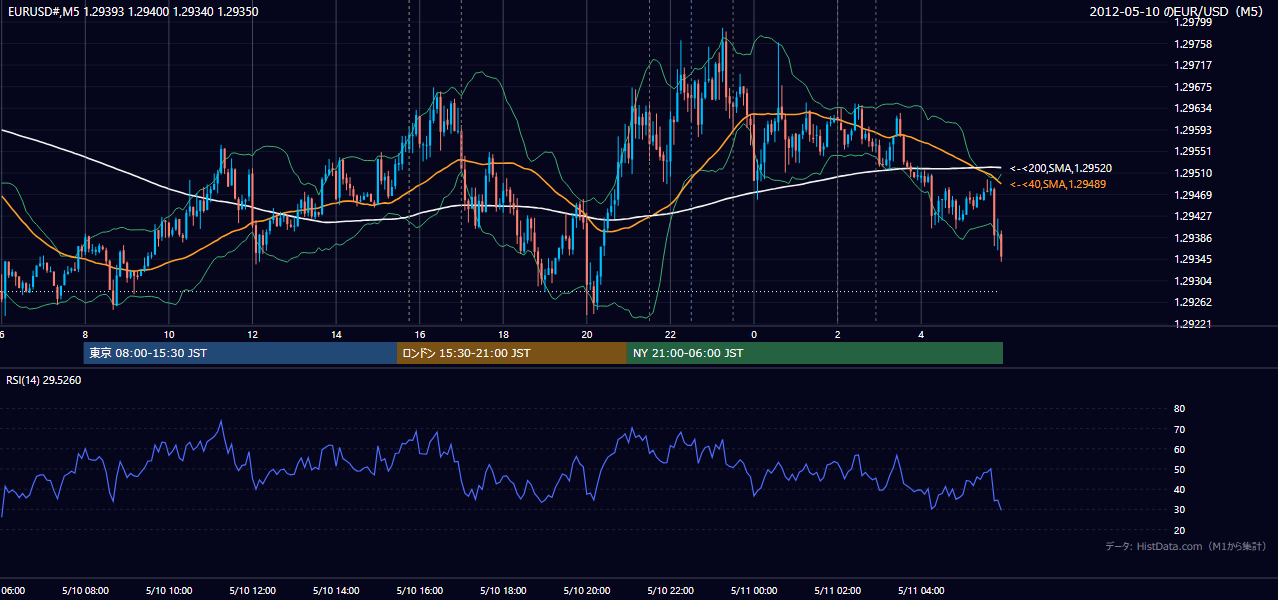Image resolution: width=1278 pixels, height=600 pixels.
Task: Click the bottom date label 5/10 22:00
Action: coord(669,590)
